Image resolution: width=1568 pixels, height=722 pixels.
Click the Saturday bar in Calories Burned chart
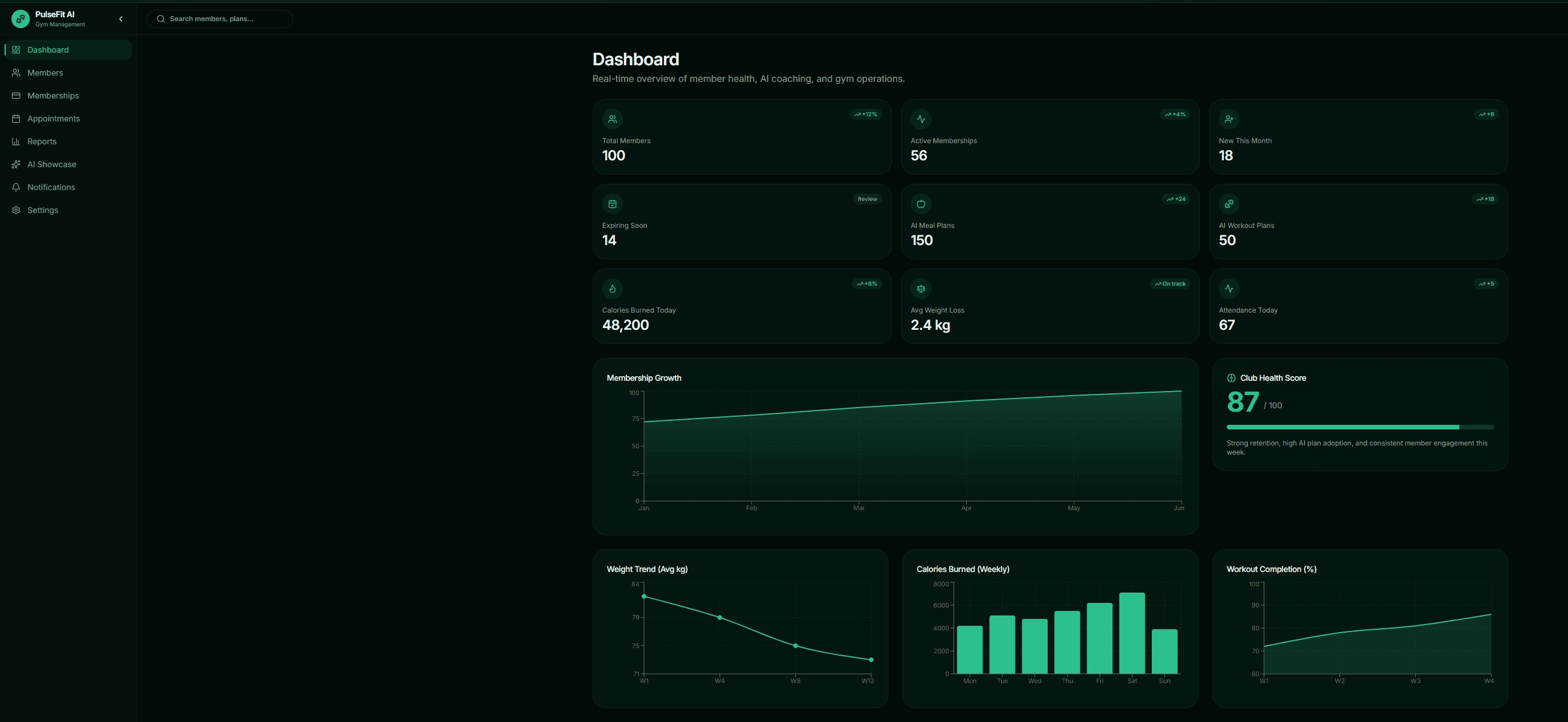pos(1132,633)
